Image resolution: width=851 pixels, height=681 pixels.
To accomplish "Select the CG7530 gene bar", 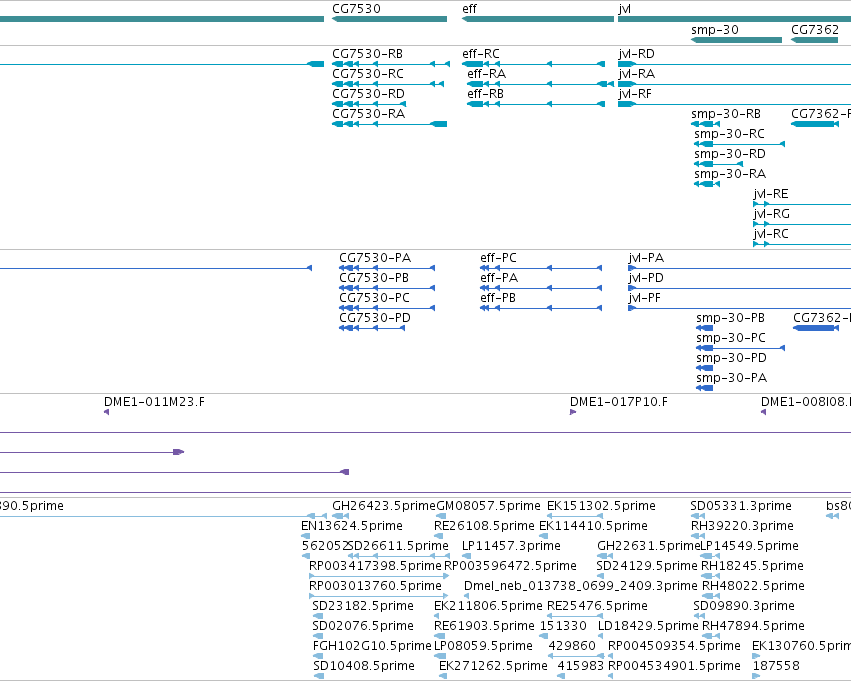I will [x=389, y=19].
